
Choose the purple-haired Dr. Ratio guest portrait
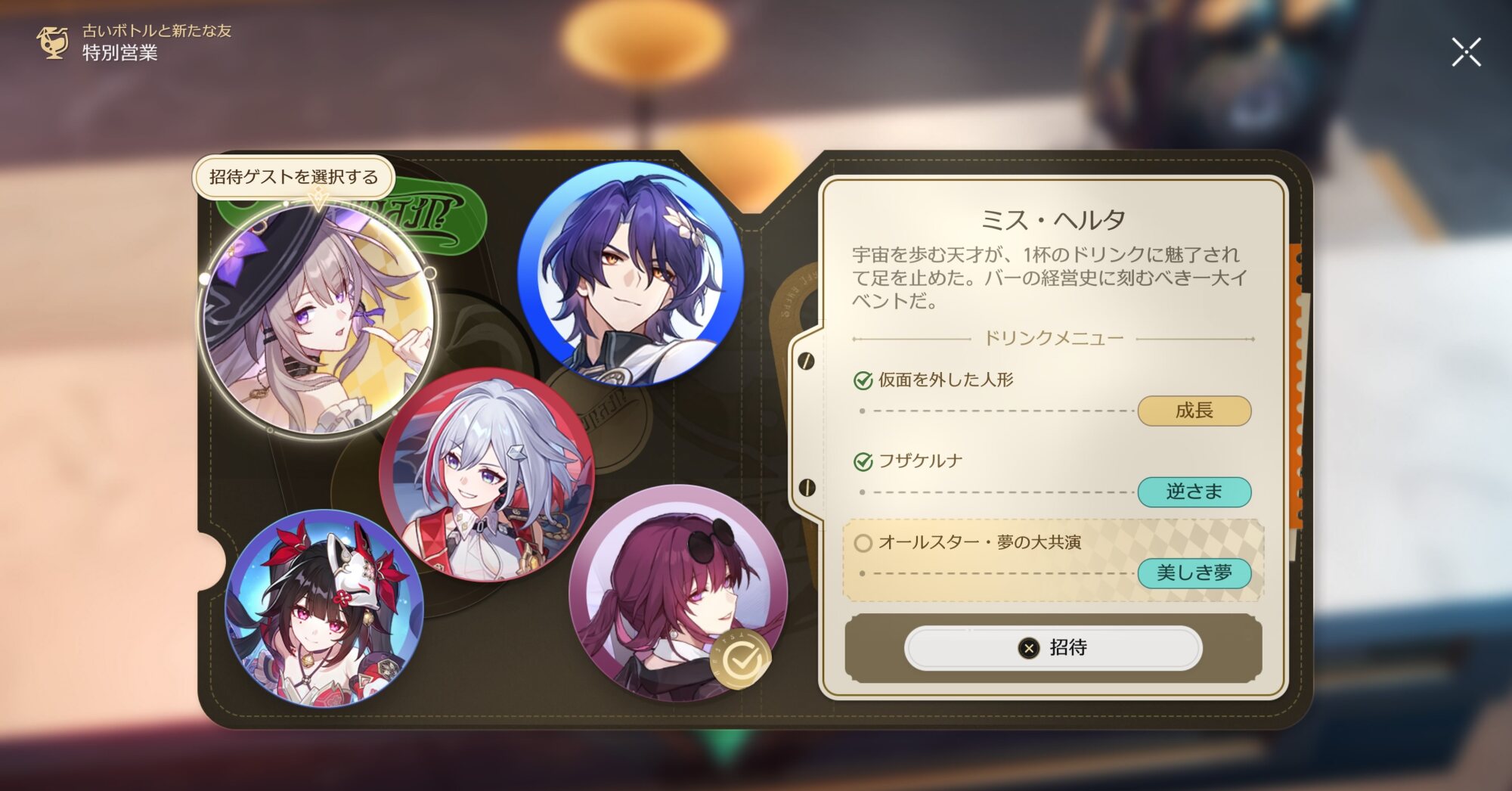pos(631,274)
